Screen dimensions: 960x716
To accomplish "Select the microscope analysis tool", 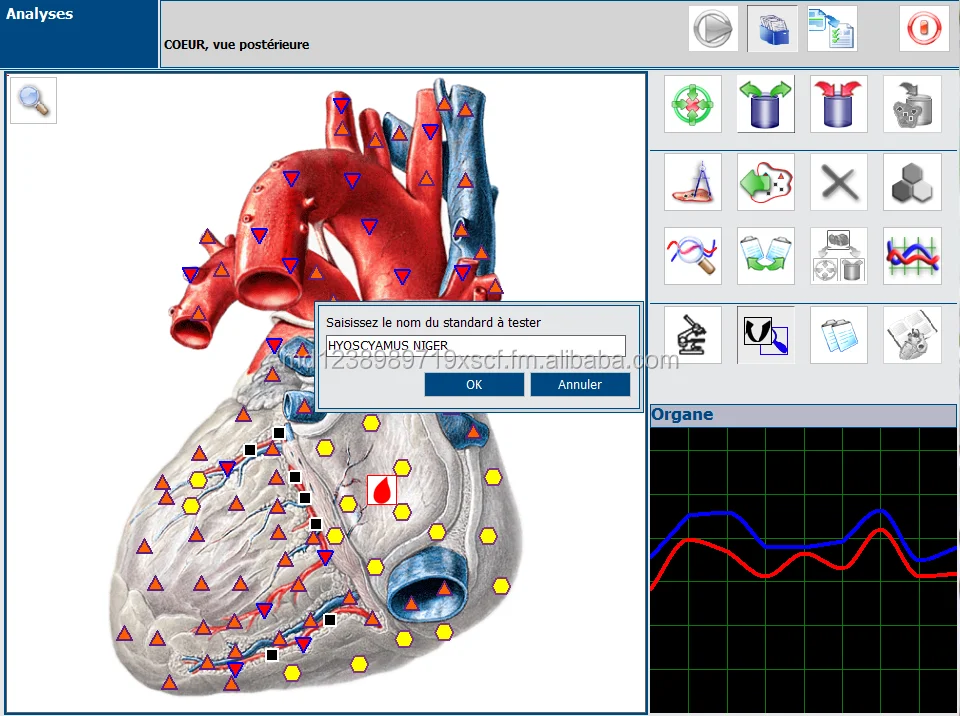I will (692, 334).
